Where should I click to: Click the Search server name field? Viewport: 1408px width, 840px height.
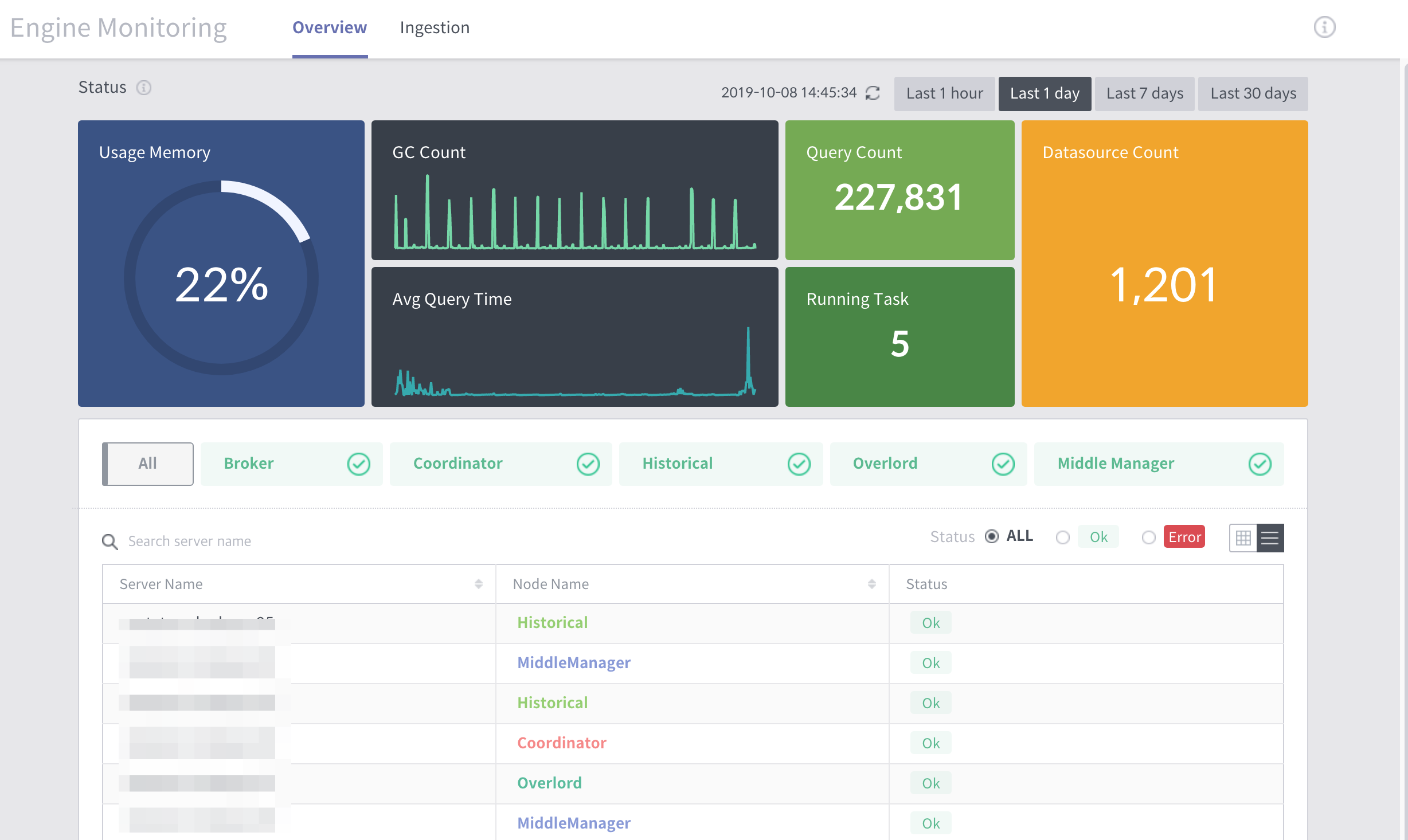(298, 541)
